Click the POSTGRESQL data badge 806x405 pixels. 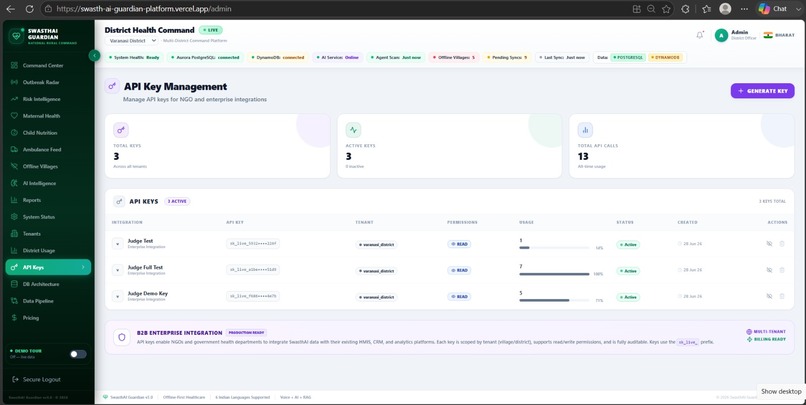tap(628, 58)
